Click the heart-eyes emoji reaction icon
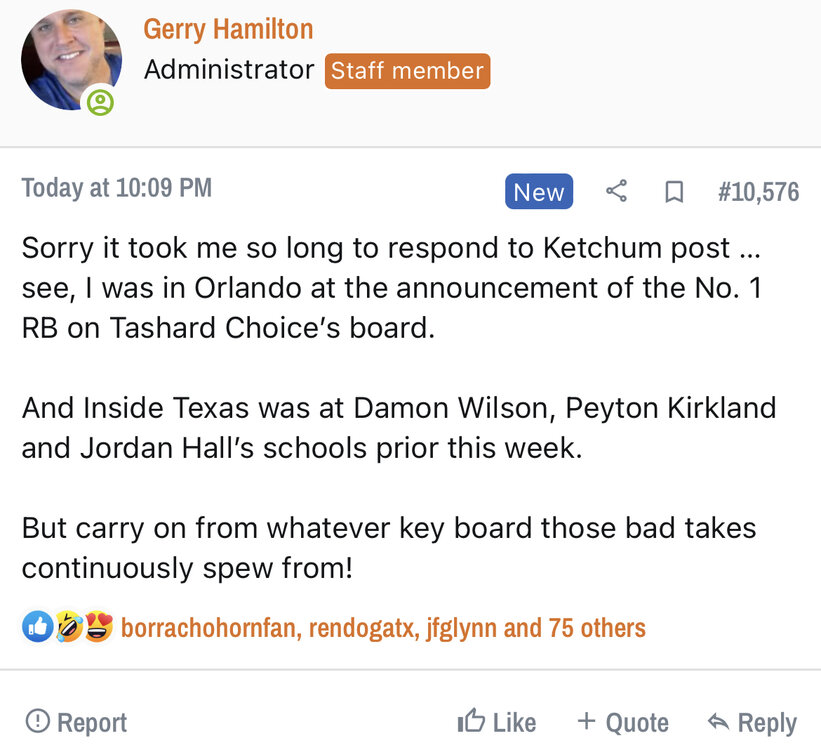 97,628
